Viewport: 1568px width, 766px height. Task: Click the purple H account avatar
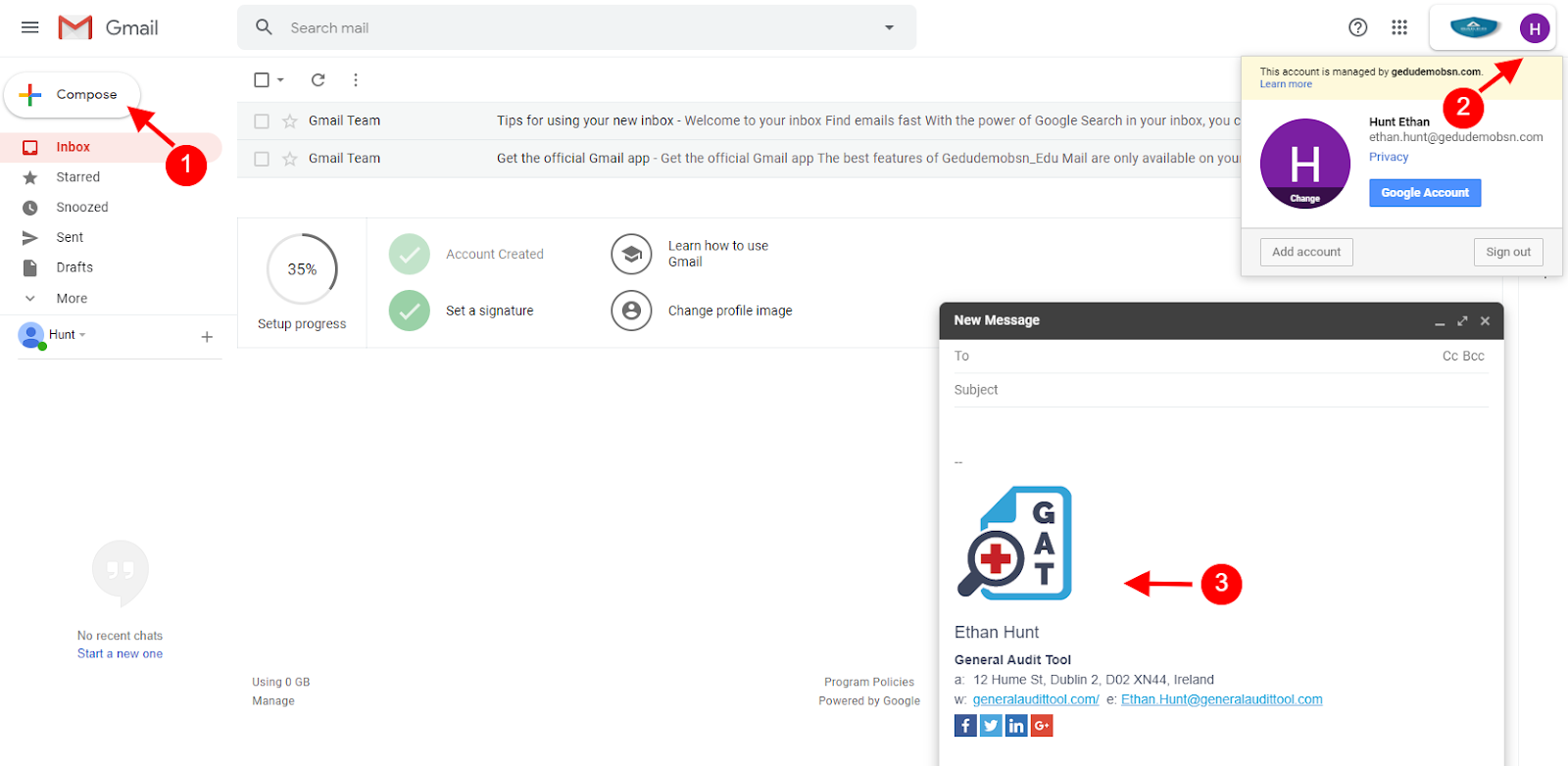tap(1535, 28)
